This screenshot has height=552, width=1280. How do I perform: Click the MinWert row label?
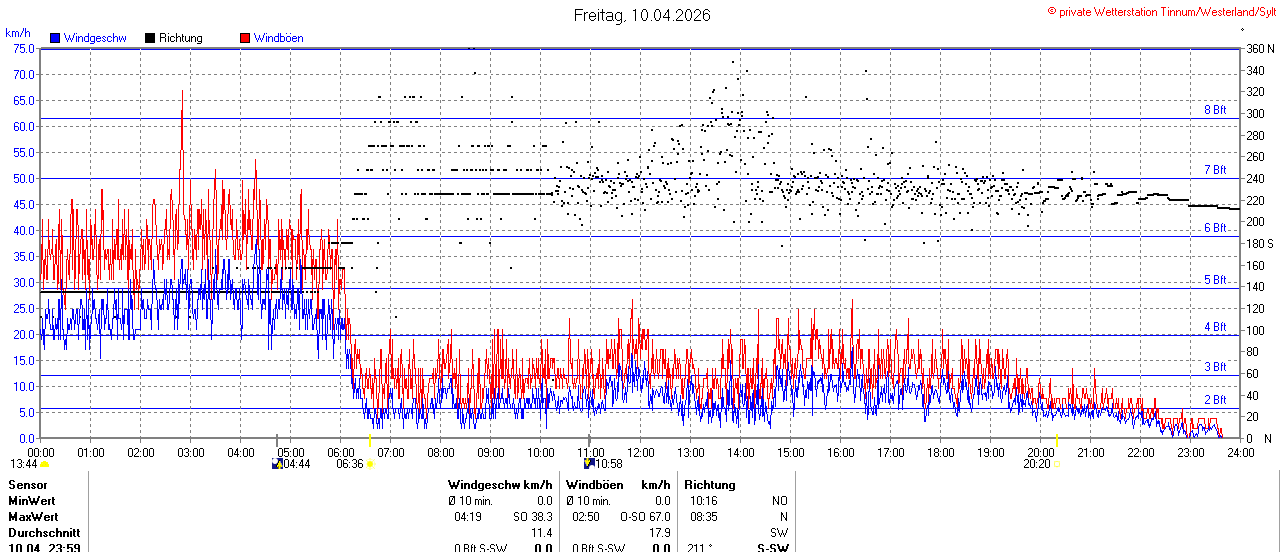point(32,501)
